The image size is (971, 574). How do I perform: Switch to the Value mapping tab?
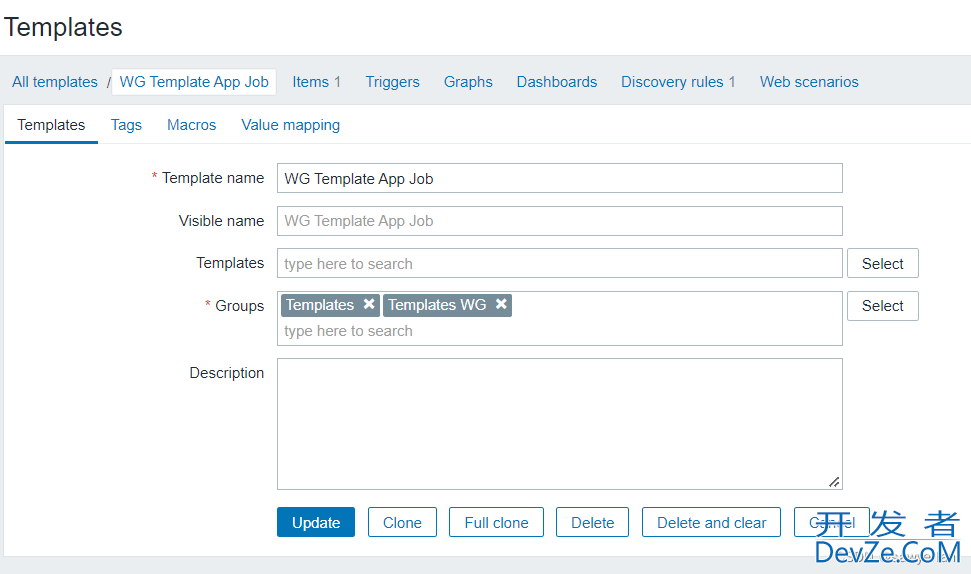[x=290, y=125]
